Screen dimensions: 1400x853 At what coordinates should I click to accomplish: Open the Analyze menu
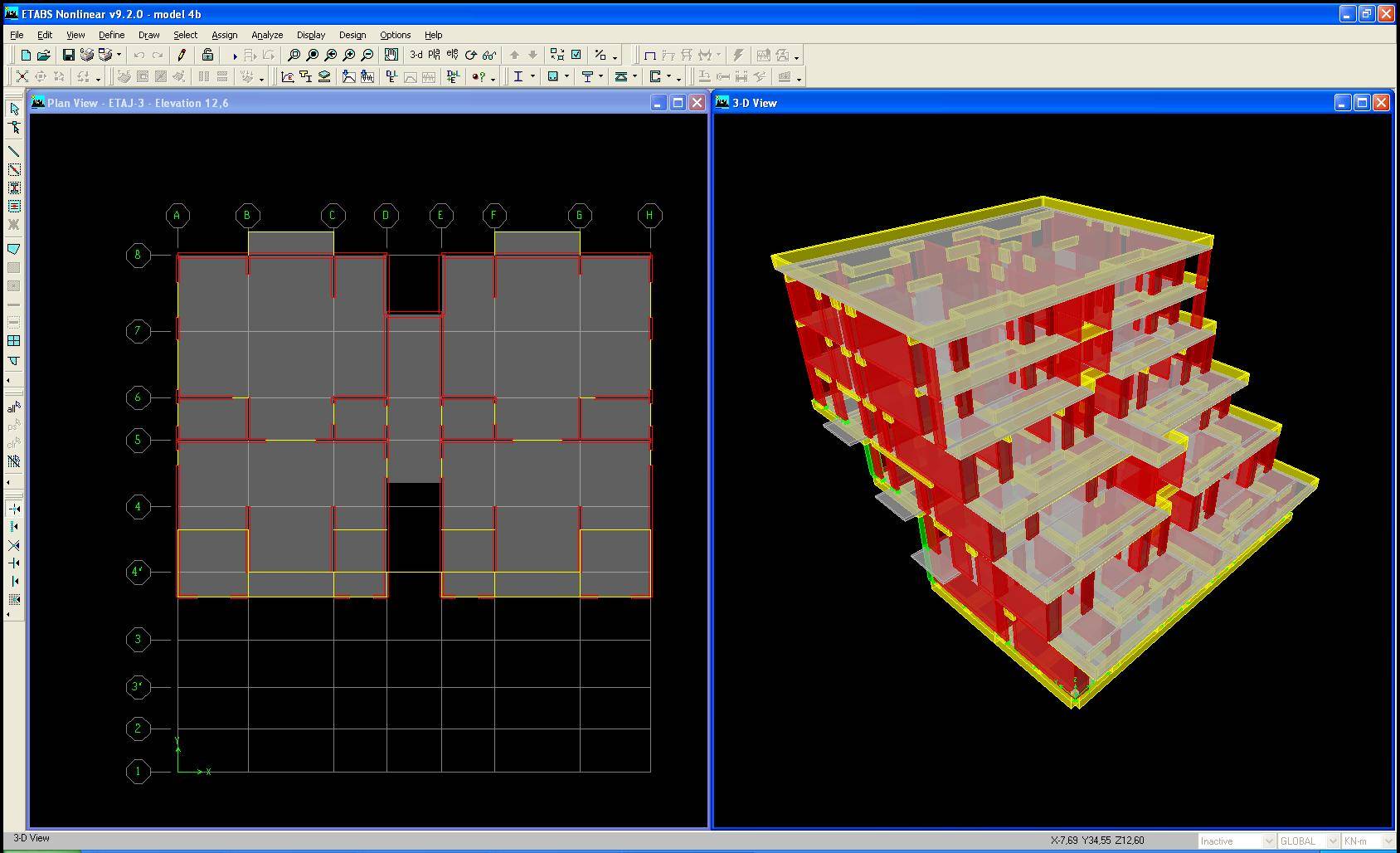[267, 35]
